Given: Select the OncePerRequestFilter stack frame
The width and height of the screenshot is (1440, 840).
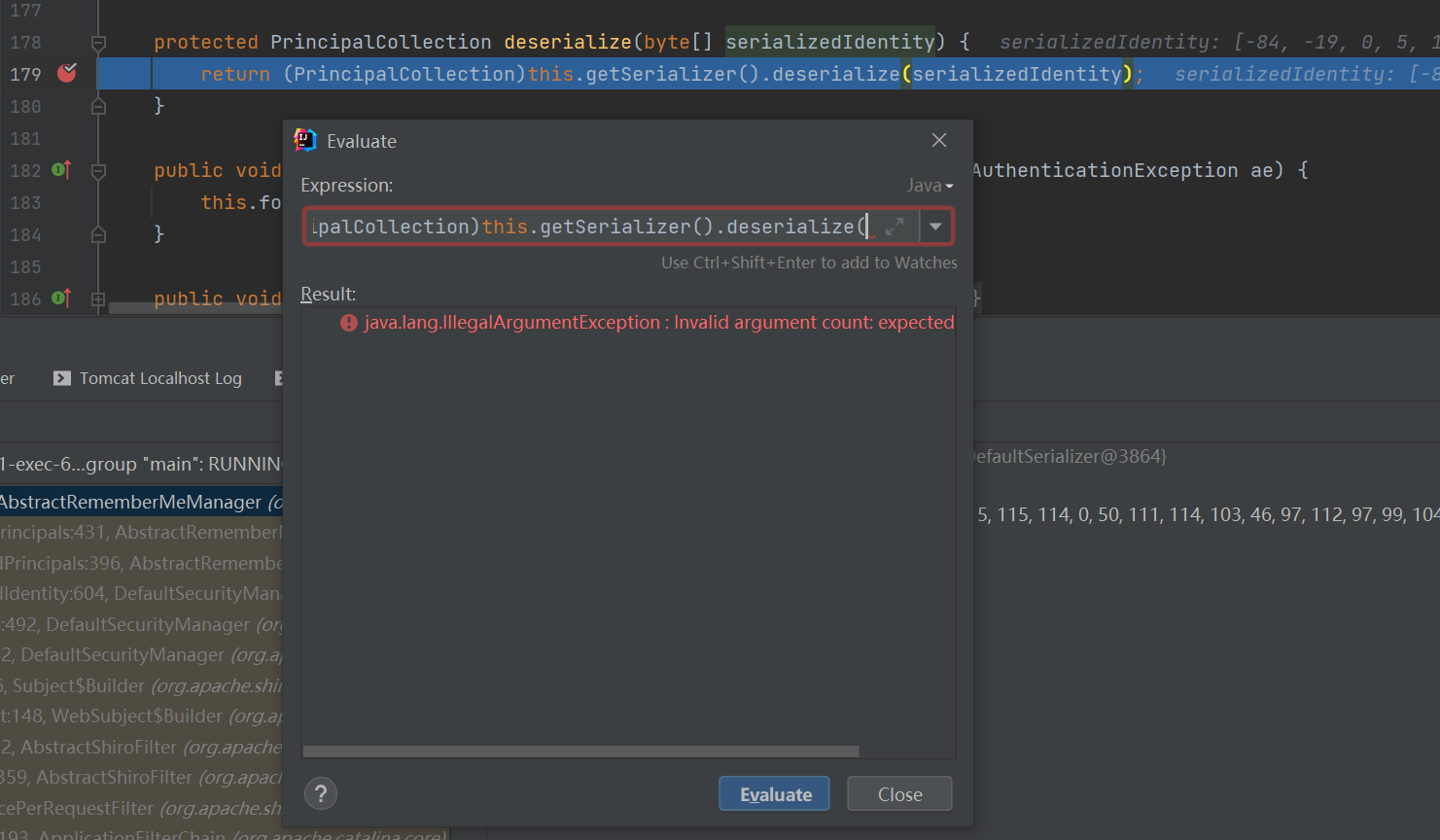Looking at the screenshot, I should (x=141, y=808).
